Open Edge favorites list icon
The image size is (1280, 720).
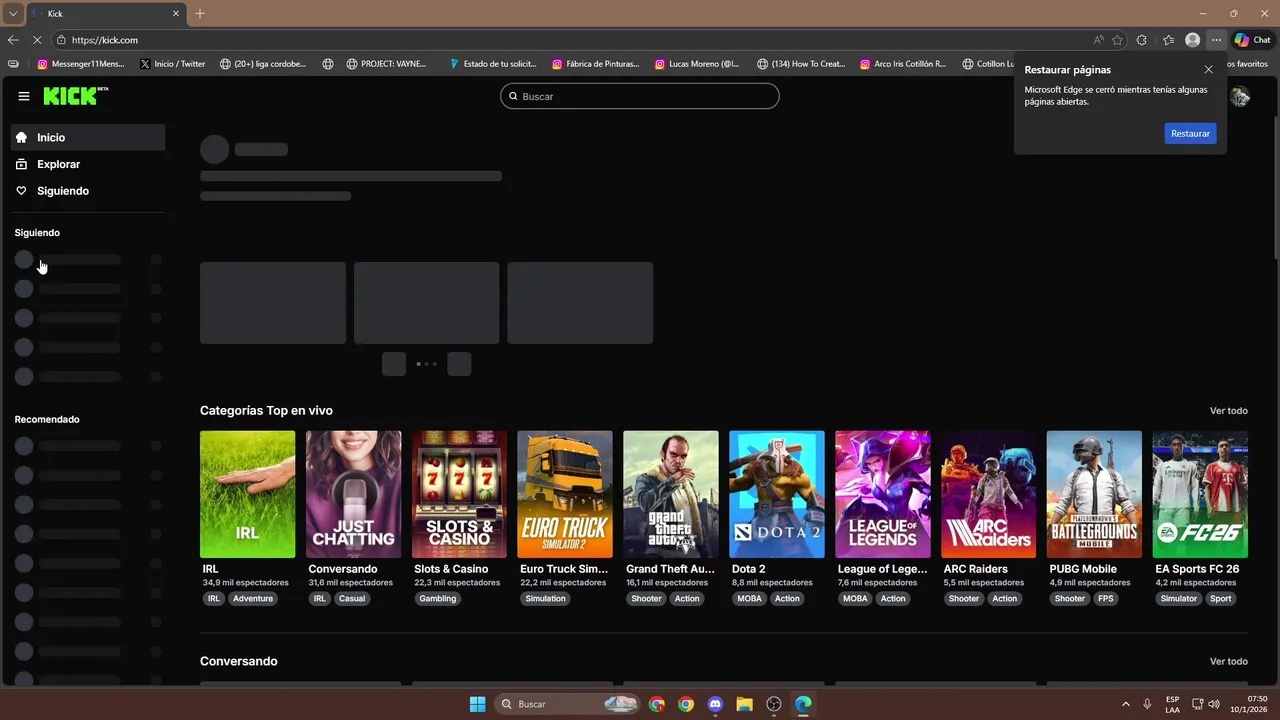(x=1168, y=40)
